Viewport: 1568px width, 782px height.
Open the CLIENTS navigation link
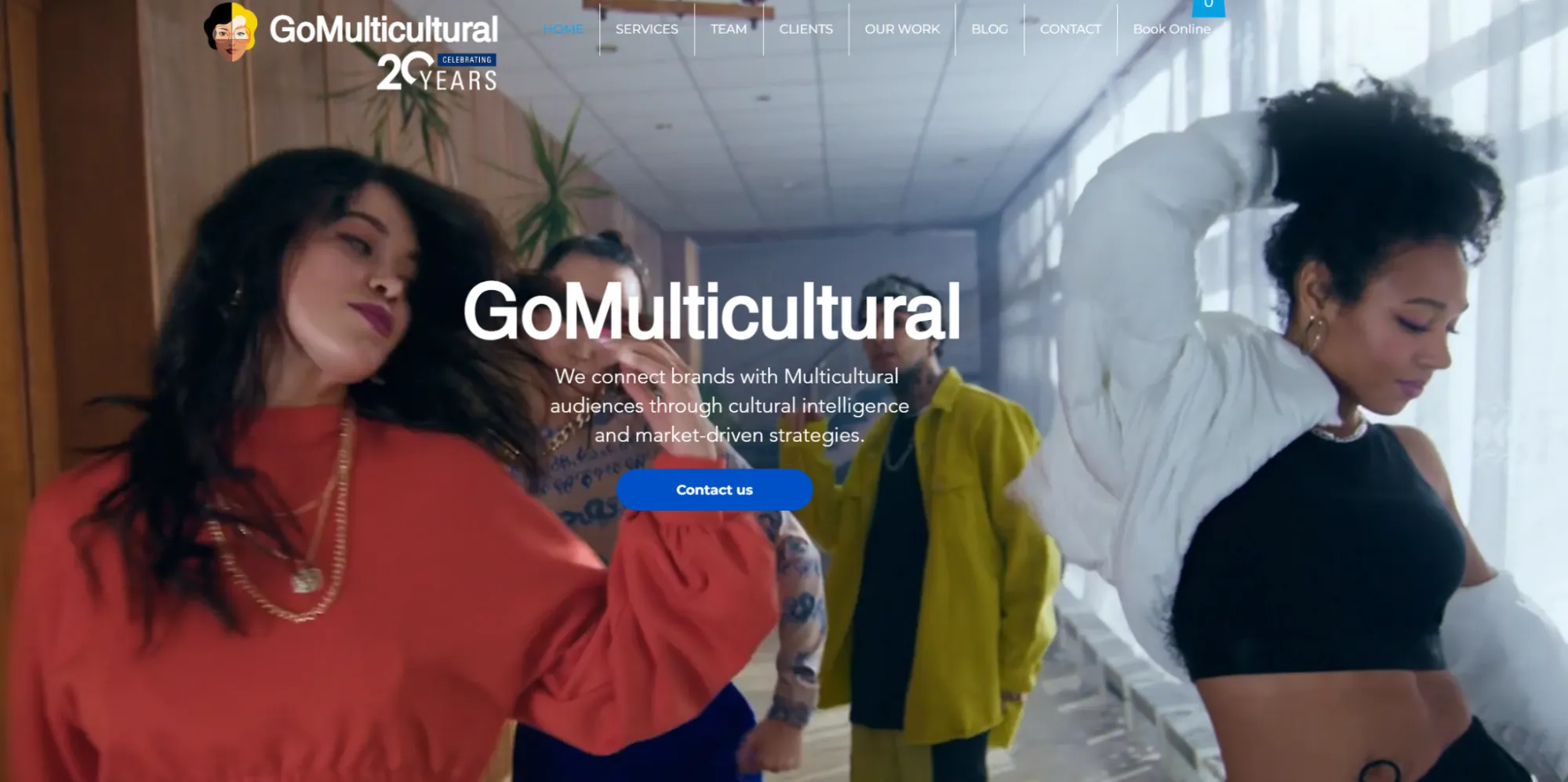pyautogui.click(x=806, y=29)
